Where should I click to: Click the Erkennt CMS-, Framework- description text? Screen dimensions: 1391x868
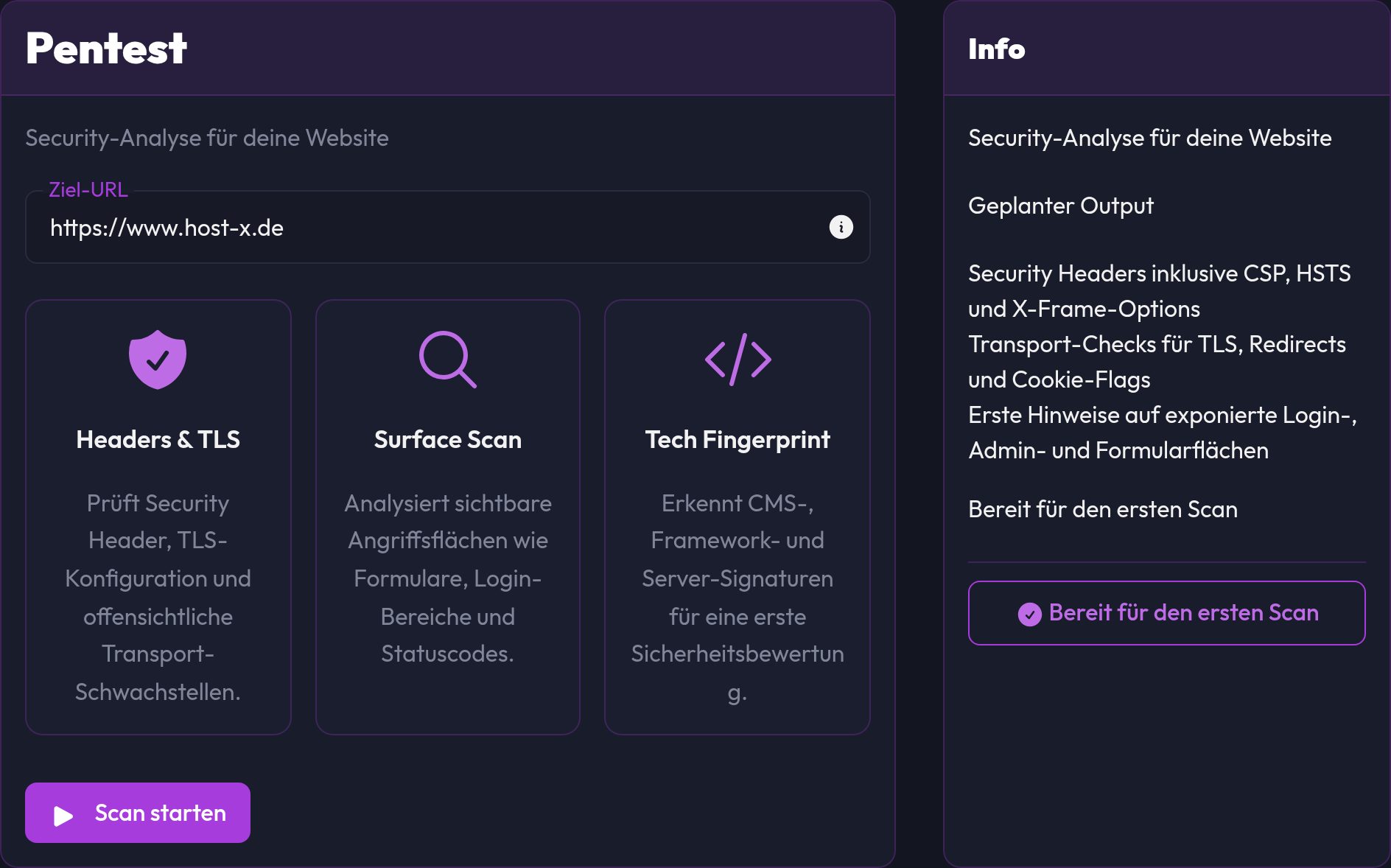point(737,597)
